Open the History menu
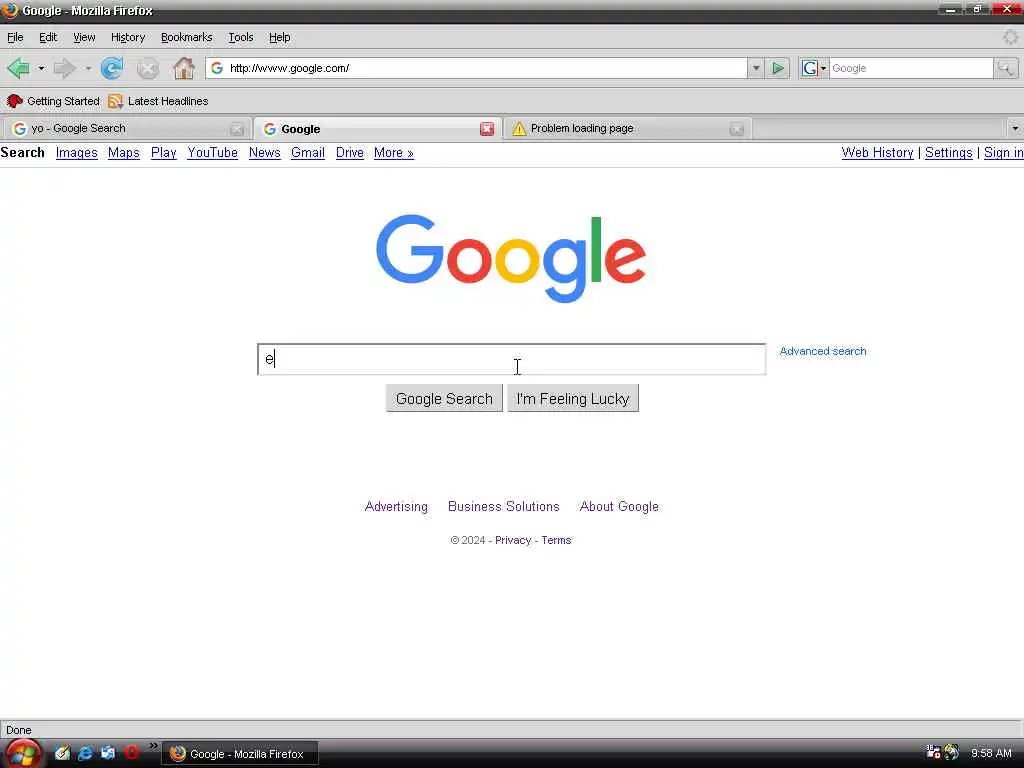The width and height of the screenshot is (1024, 768). click(x=127, y=37)
